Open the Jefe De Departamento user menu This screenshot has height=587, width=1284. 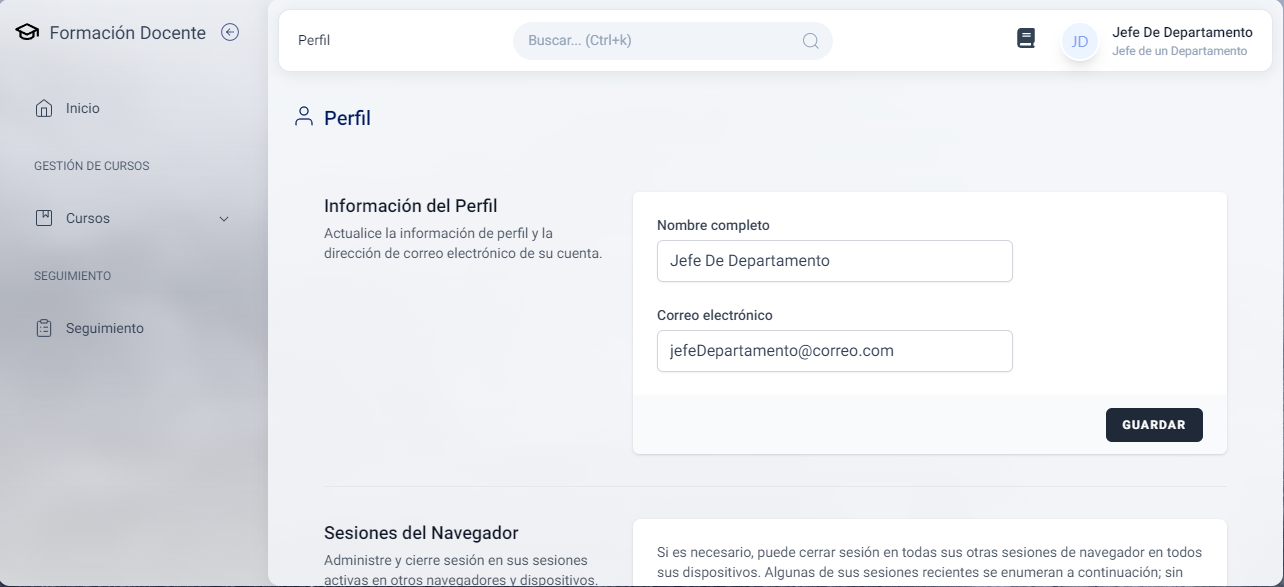(x=1181, y=41)
